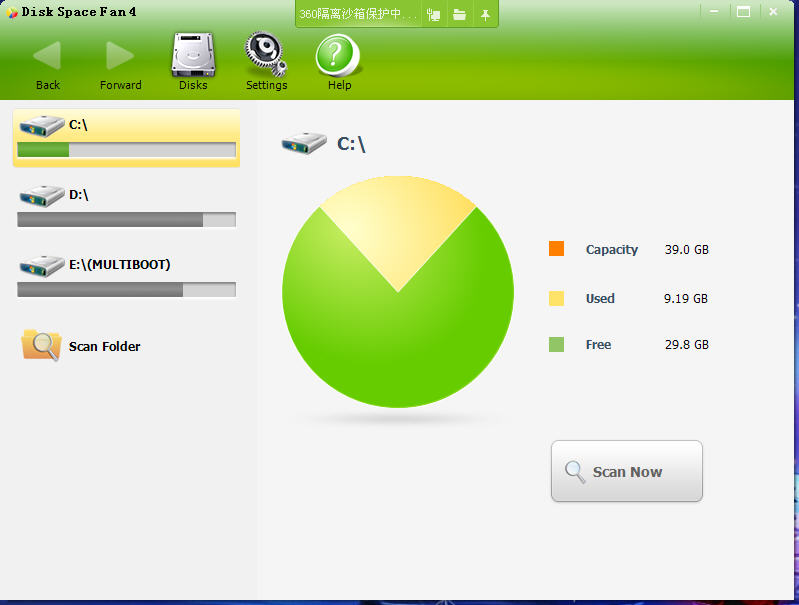The height and width of the screenshot is (605, 799).
Task: Click the 29.8 GB free value
Action: [x=686, y=345]
